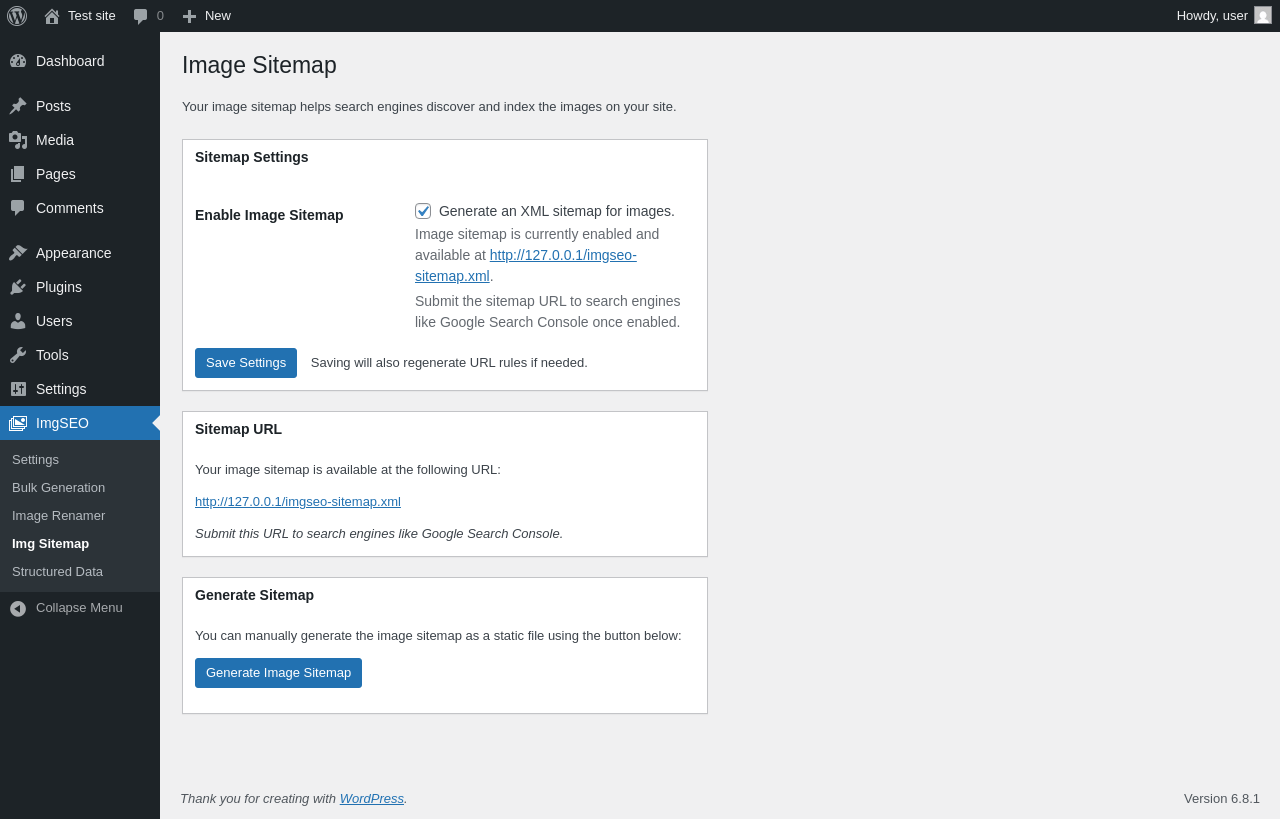Open the Appearance menu
This screenshot has width=1280, height=819.
point(80,253)
